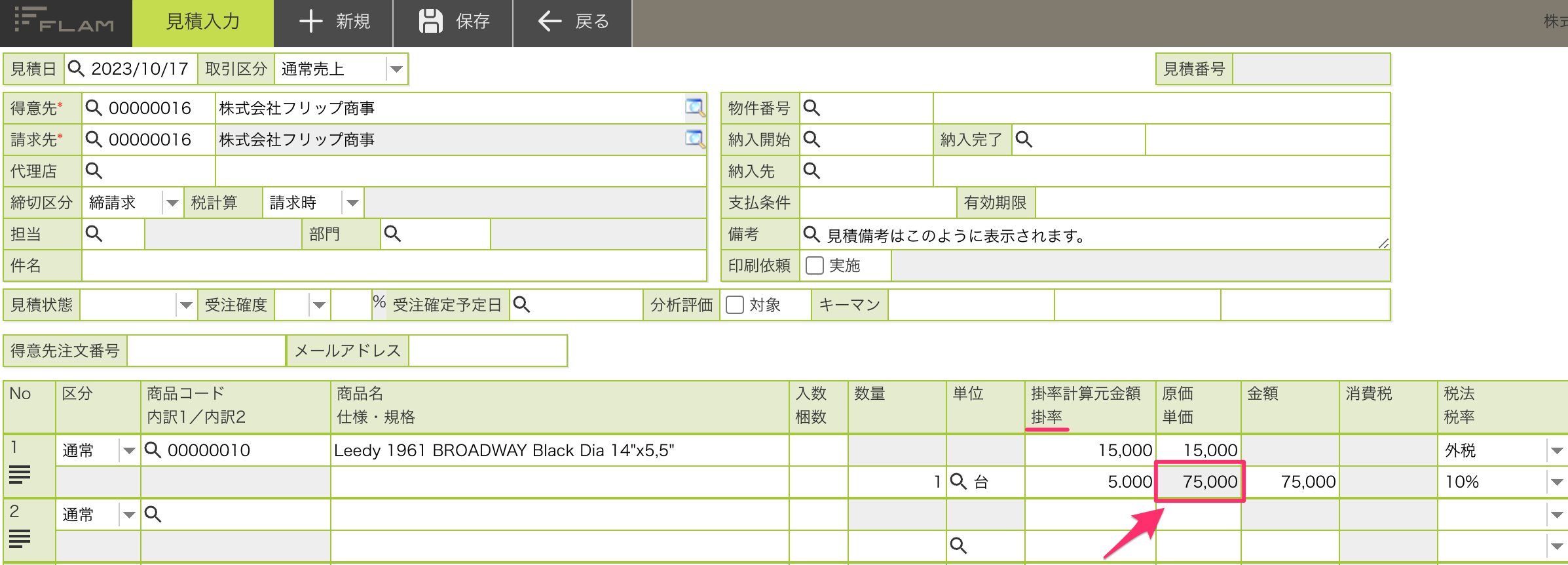
Task: Open 備考 search magnifier icon
Action: pos(812,234)
